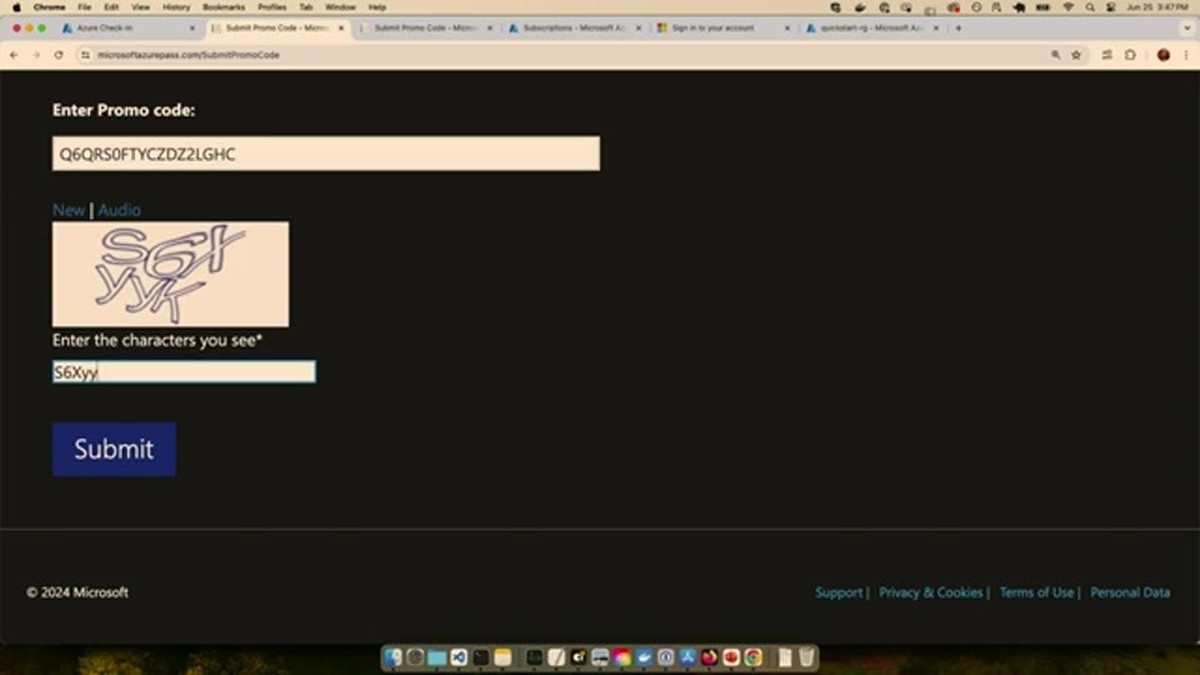Open the History menu

click(x=176, y=7)
